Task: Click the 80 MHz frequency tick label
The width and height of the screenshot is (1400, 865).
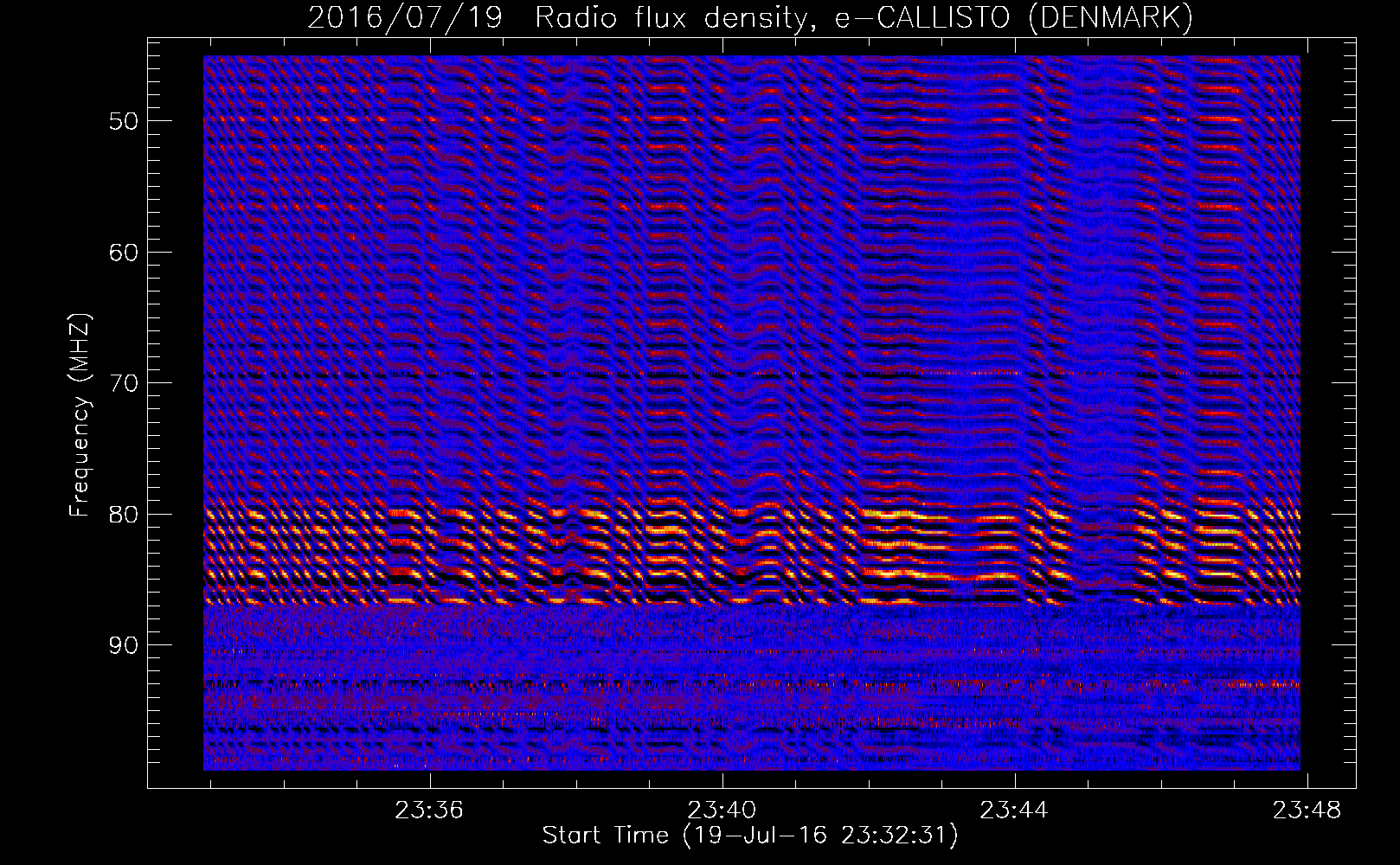Action: coord(124,515)
